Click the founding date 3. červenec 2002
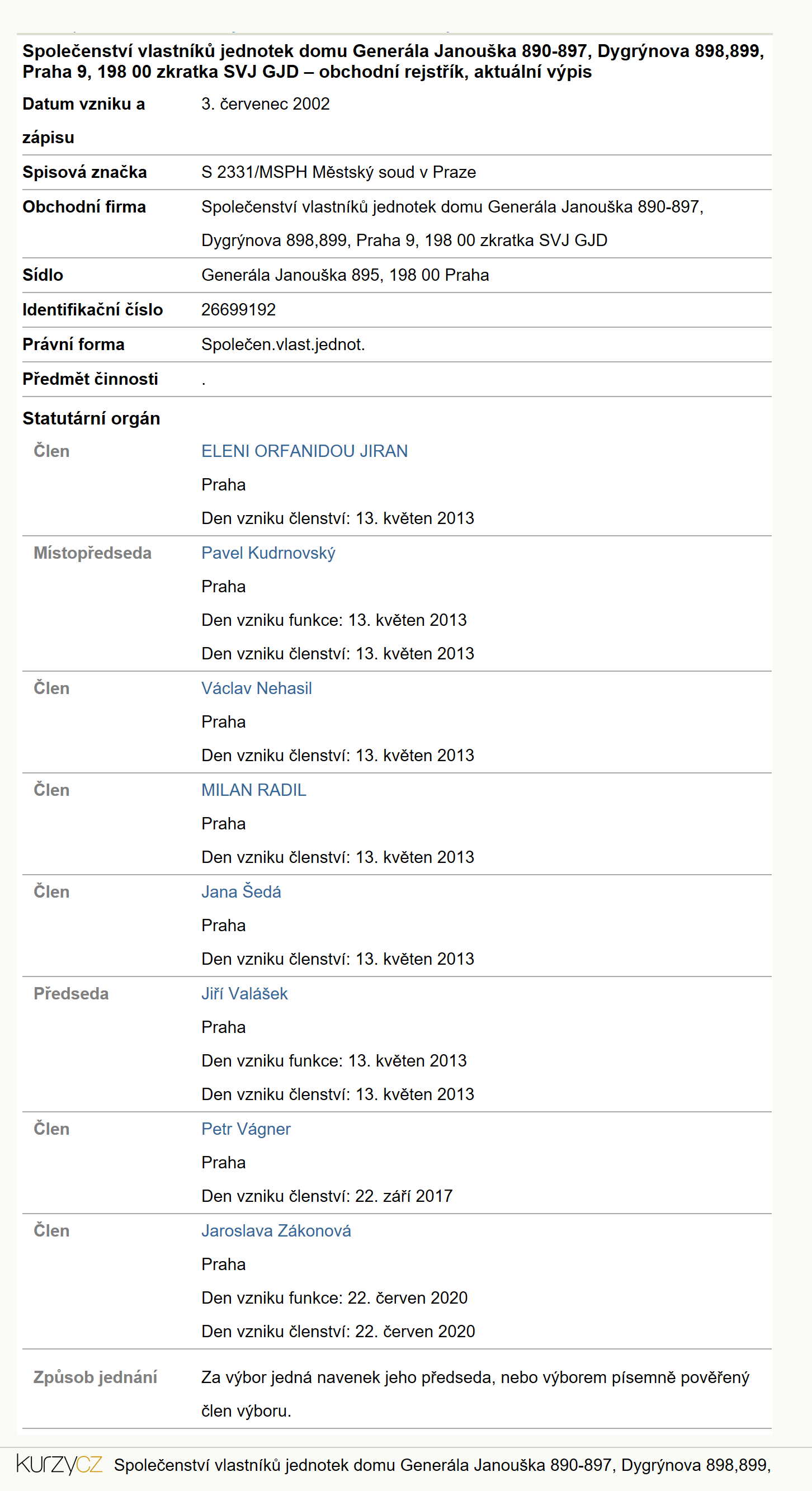The height and width of the screenshot is (1491, 812). coord(266,103)
